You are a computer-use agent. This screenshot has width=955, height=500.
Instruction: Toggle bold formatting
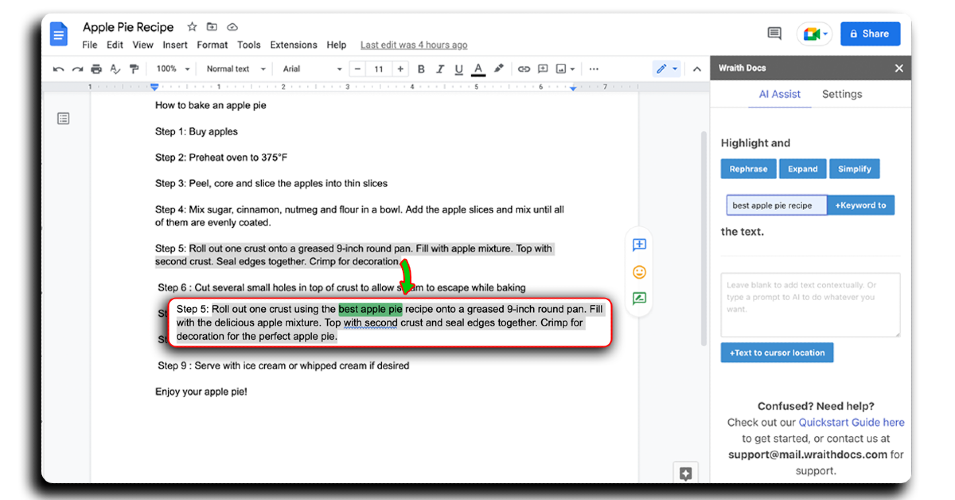(x=421, y=69)
